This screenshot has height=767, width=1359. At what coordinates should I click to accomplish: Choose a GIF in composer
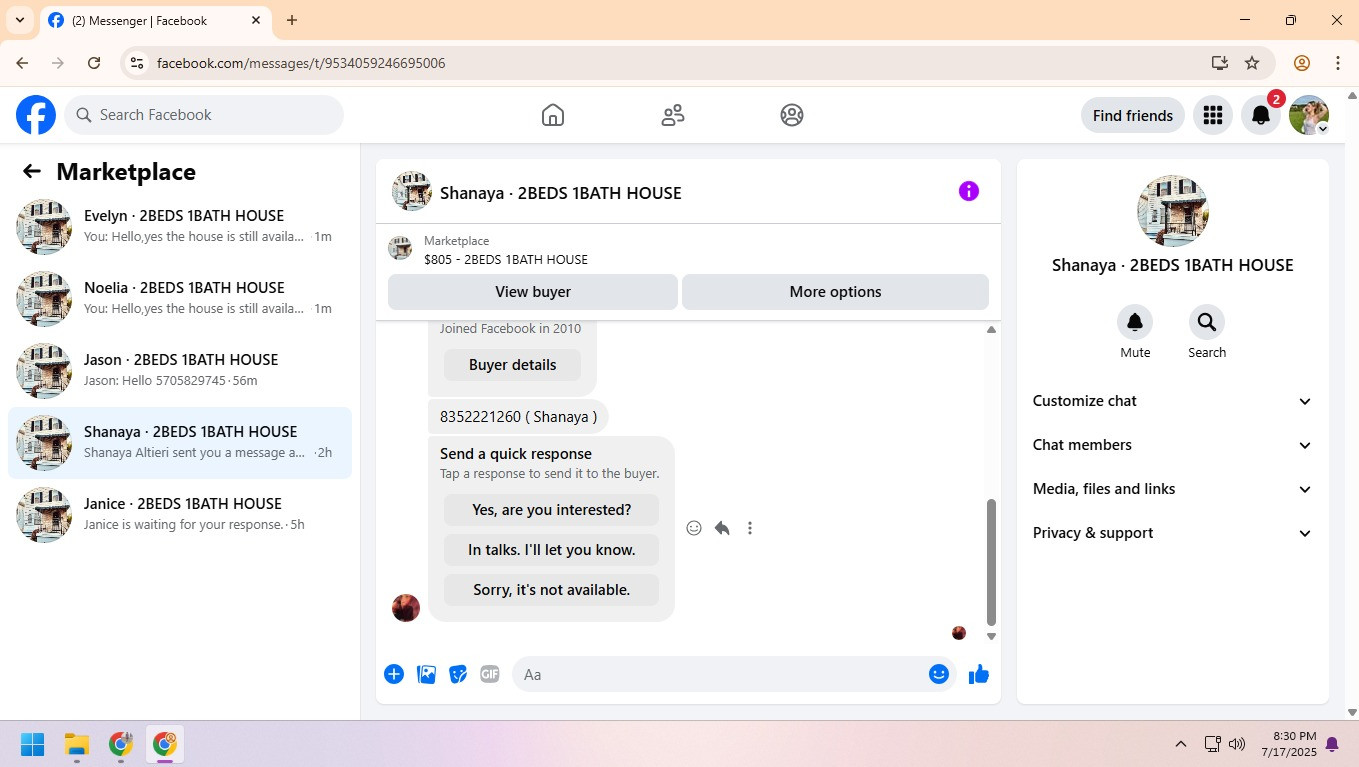[x=490, y=674]
